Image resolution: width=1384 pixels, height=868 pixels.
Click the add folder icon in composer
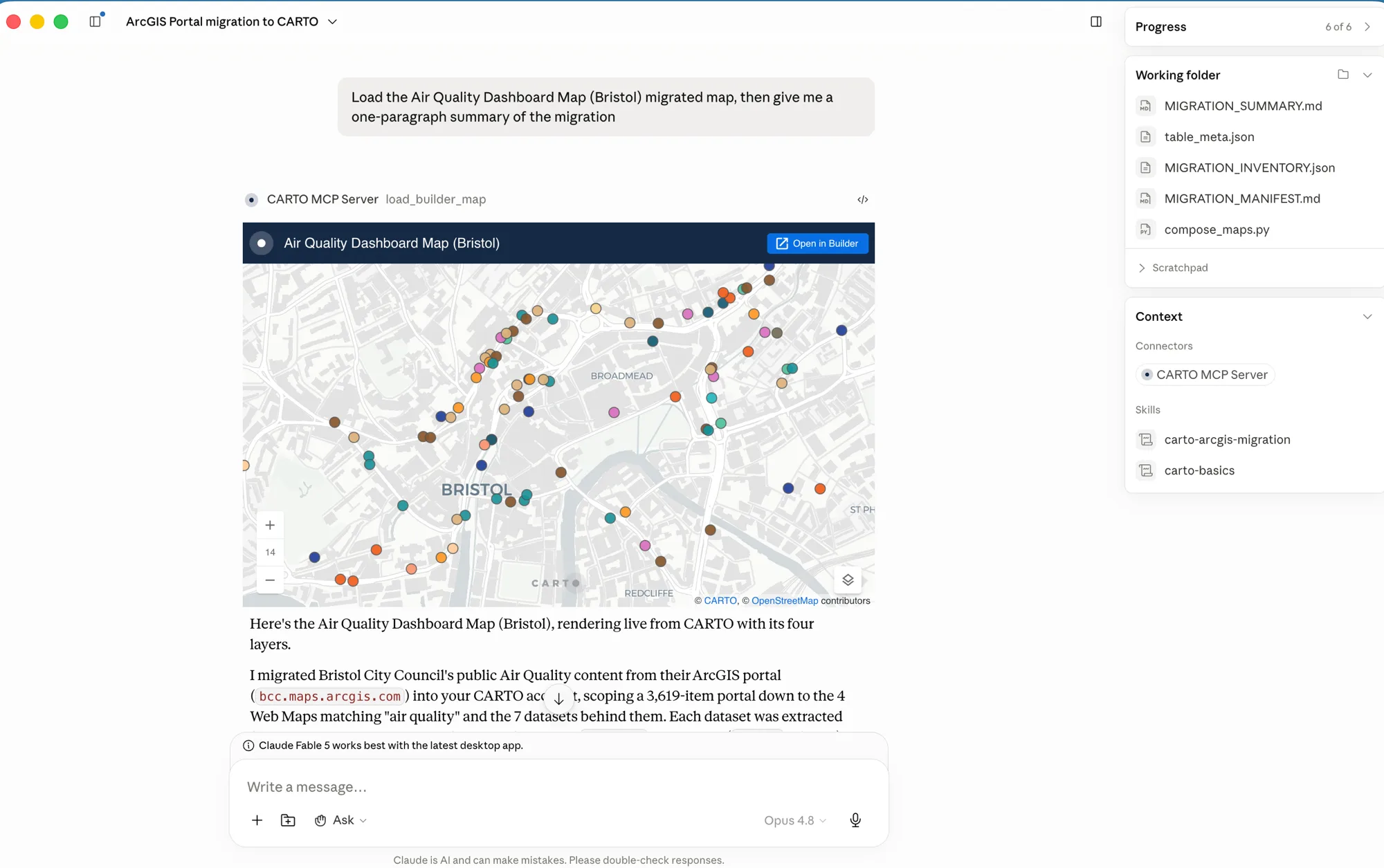click(x=288, y=820)
